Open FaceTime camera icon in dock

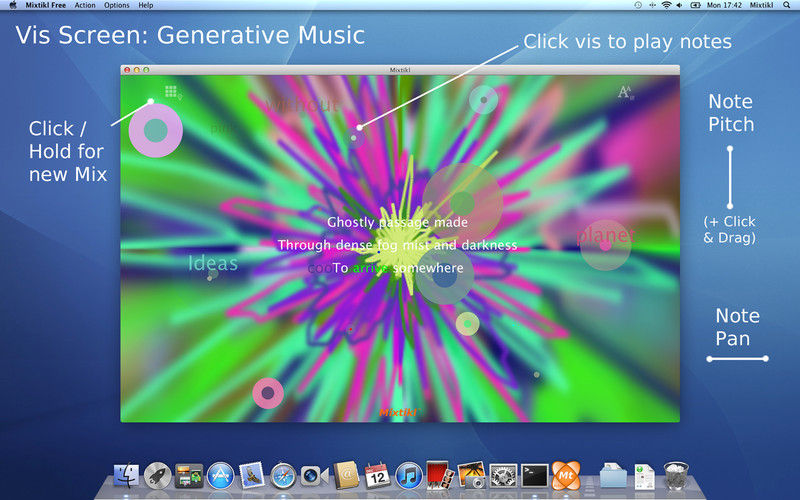point(314,476)
